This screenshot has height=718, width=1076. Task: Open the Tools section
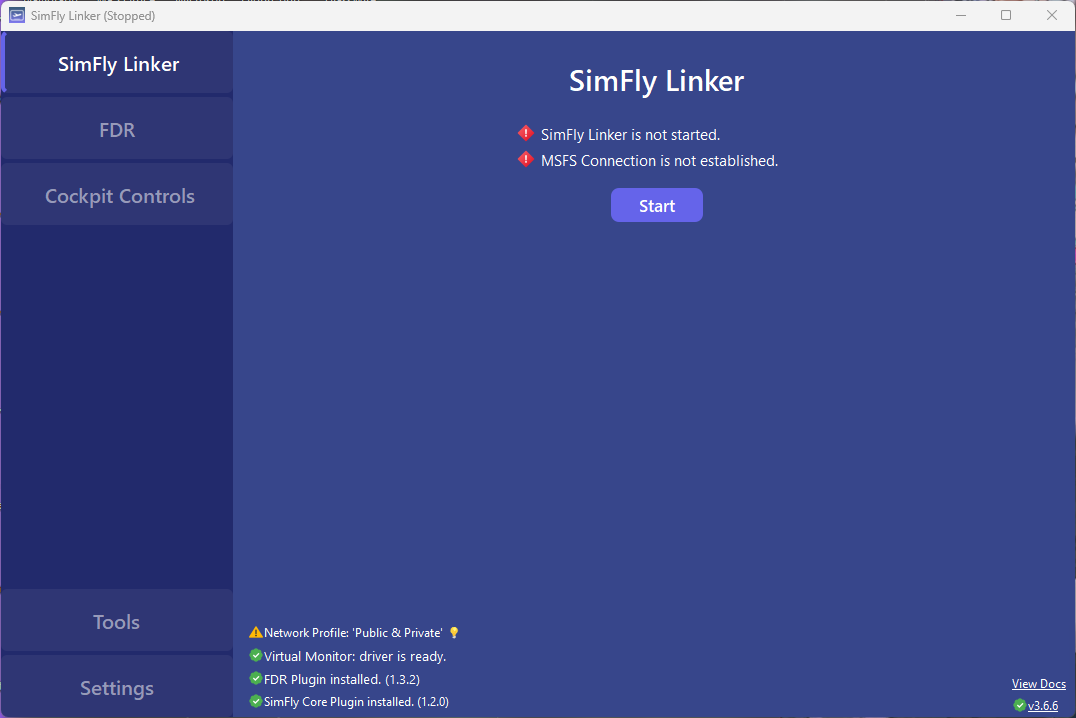[x=116, y=622]
